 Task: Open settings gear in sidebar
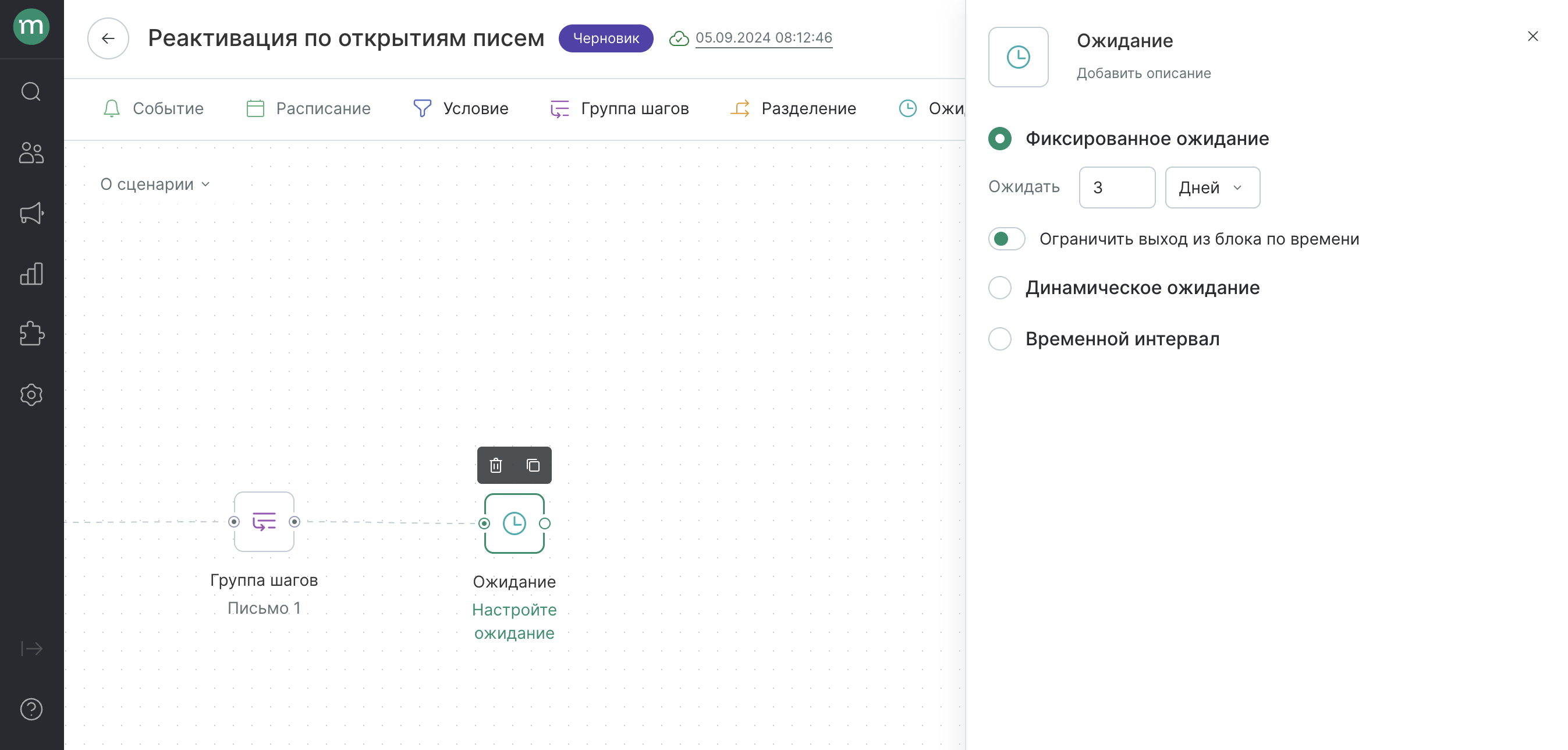coord(31,394)
